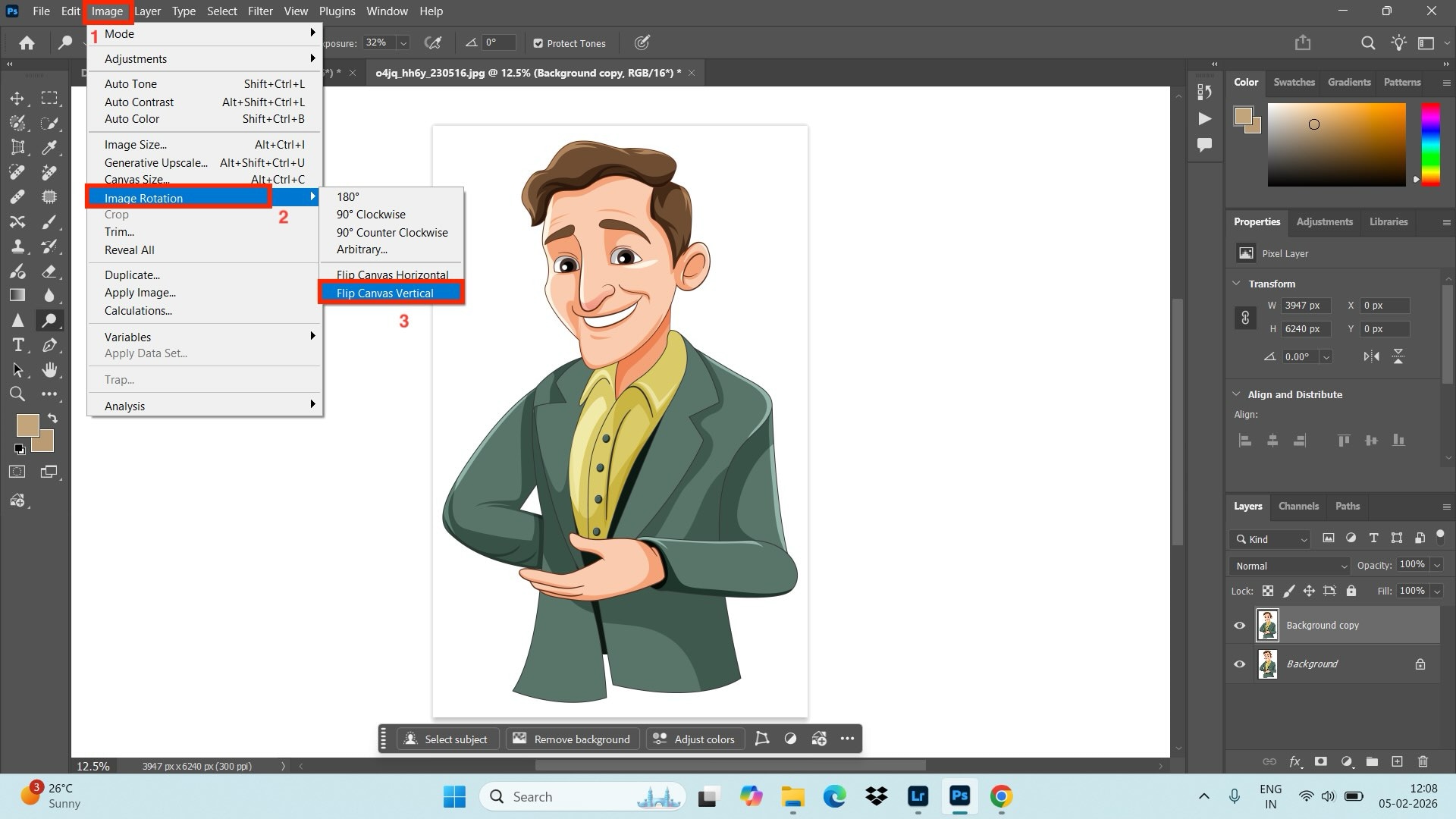Activate the Horizontal Type tool
1456x819 pixels.
pos(18,345)
